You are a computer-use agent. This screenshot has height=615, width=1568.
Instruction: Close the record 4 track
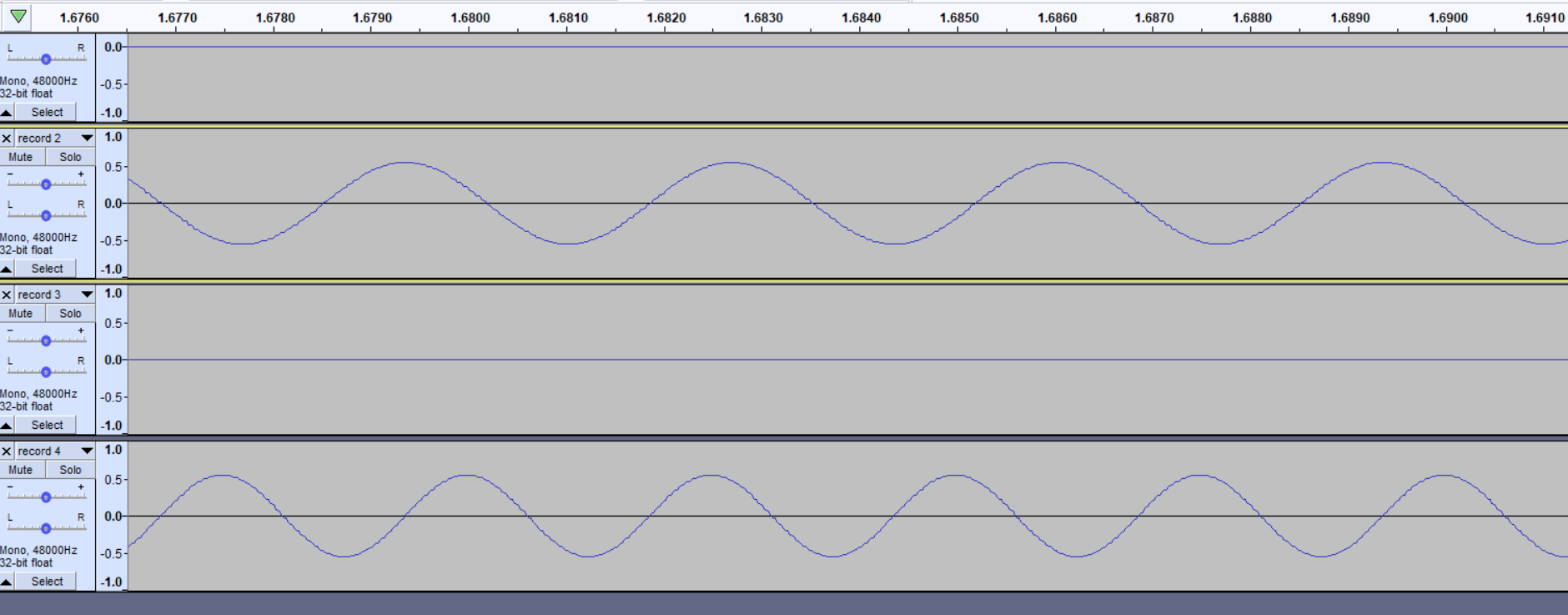(7, 451)
